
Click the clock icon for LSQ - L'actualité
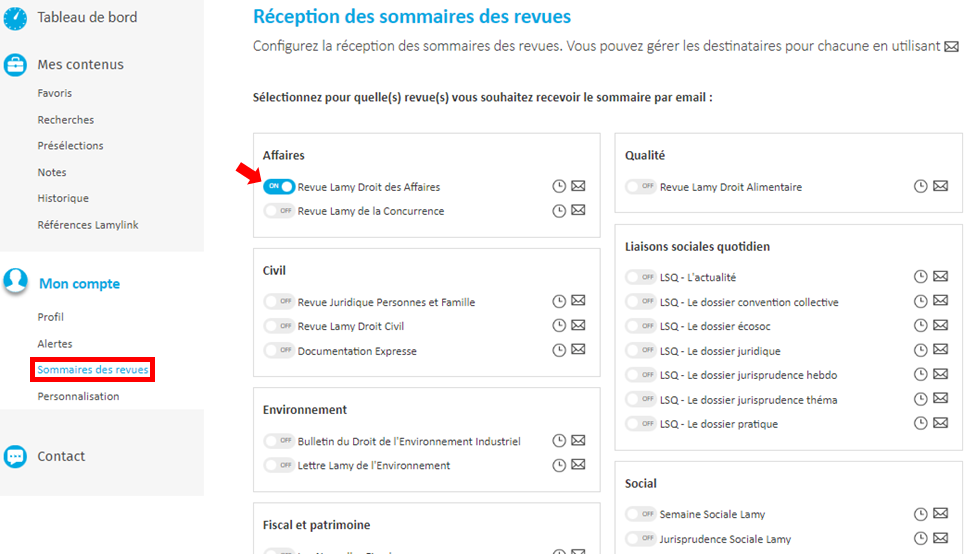920,277
